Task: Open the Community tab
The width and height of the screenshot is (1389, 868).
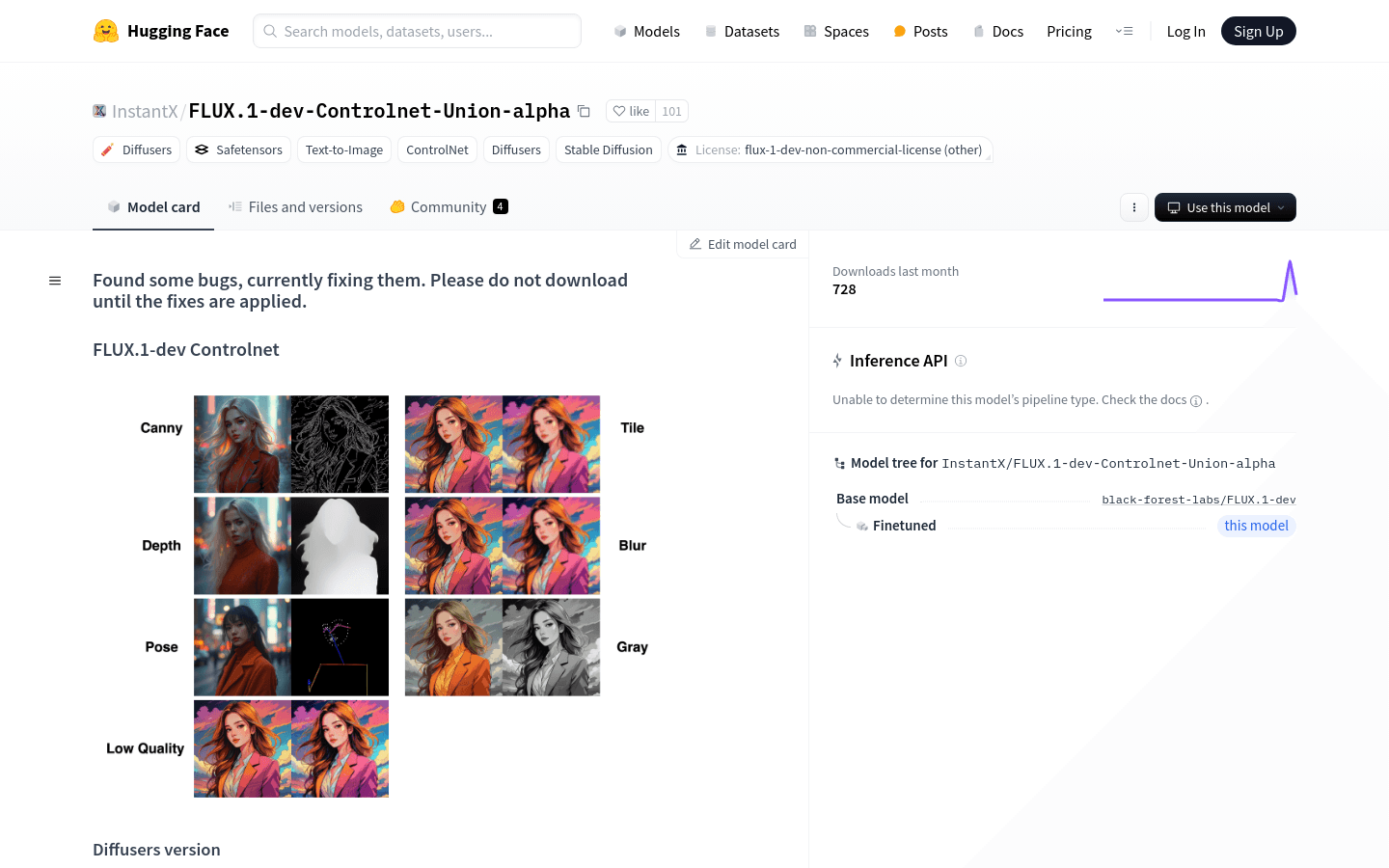Action: (449, 207)
